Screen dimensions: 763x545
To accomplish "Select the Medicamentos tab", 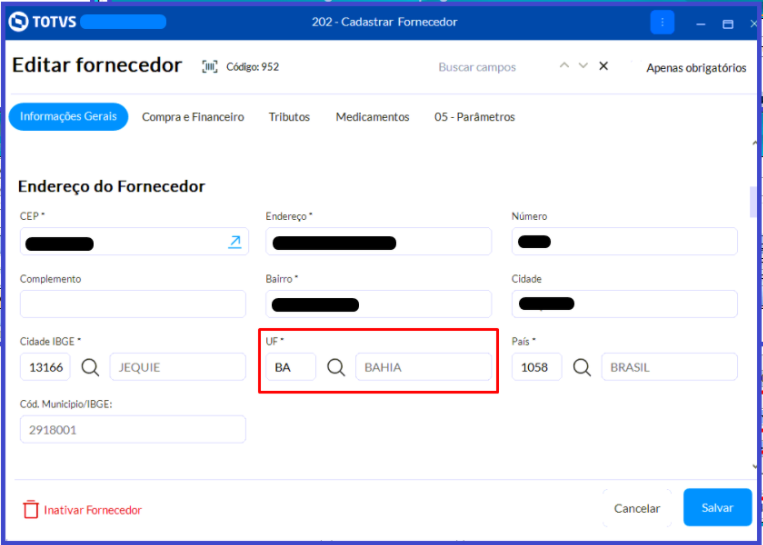I will point(372,117).
